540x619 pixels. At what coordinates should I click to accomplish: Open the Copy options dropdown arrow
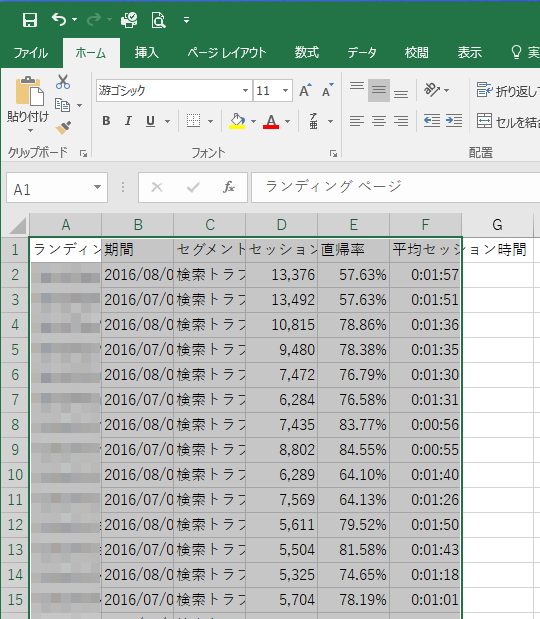[x=79, y=105]
